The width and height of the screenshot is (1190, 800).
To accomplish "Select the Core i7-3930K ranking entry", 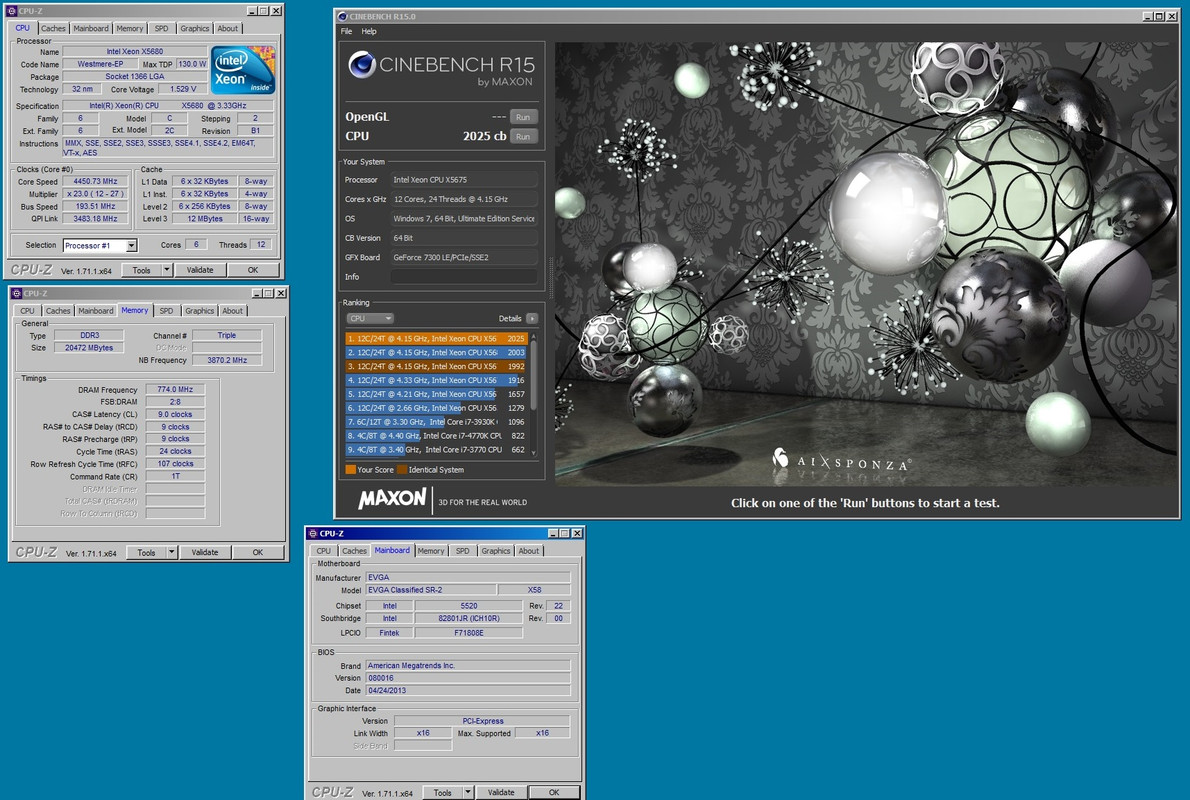I will point(436,422).
